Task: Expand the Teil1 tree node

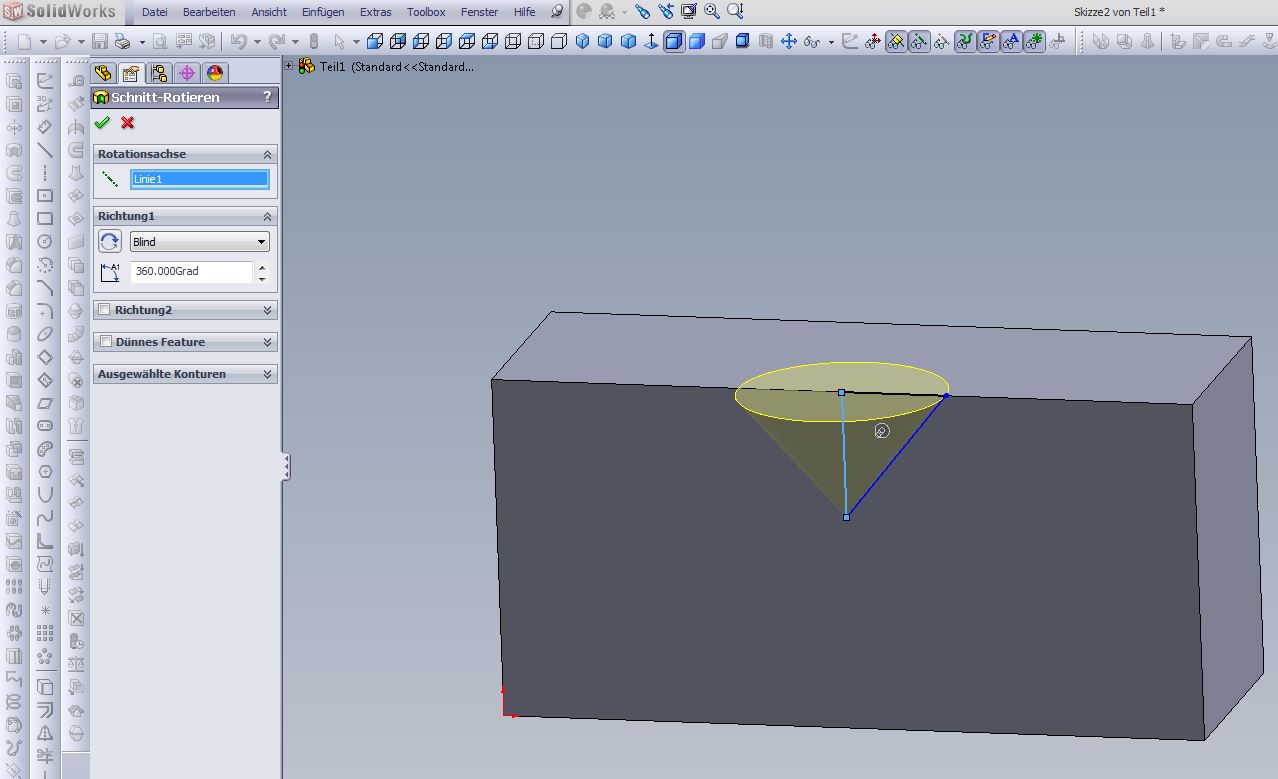Action: (289, 66)
